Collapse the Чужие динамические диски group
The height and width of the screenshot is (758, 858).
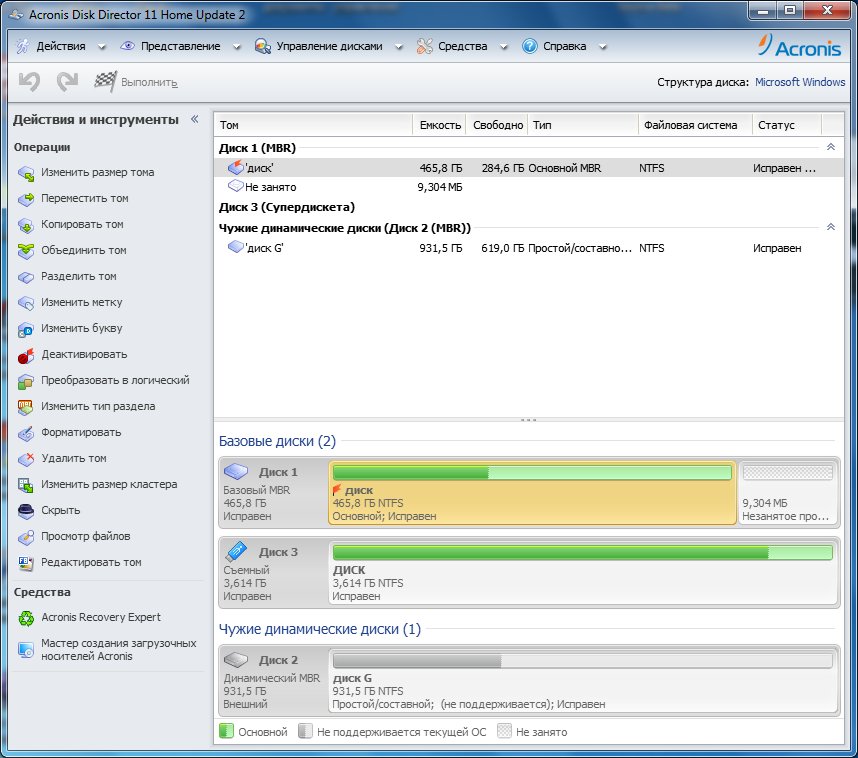[x=831, y=227]
